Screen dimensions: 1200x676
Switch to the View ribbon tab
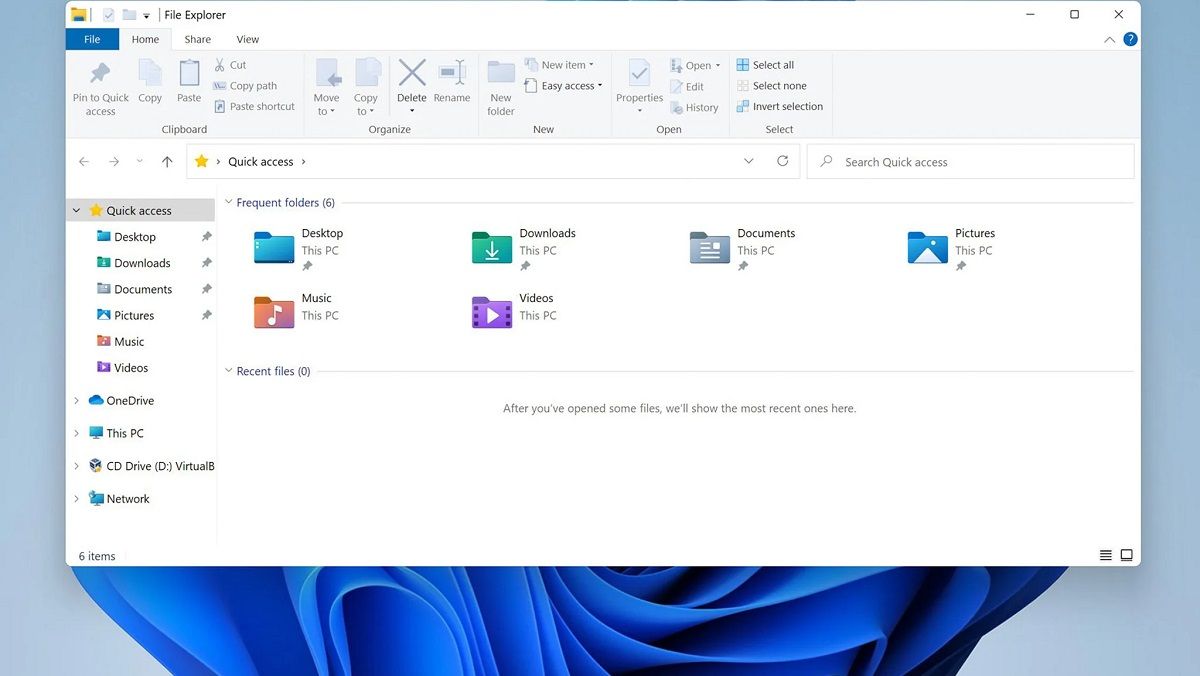coord(247,39)
